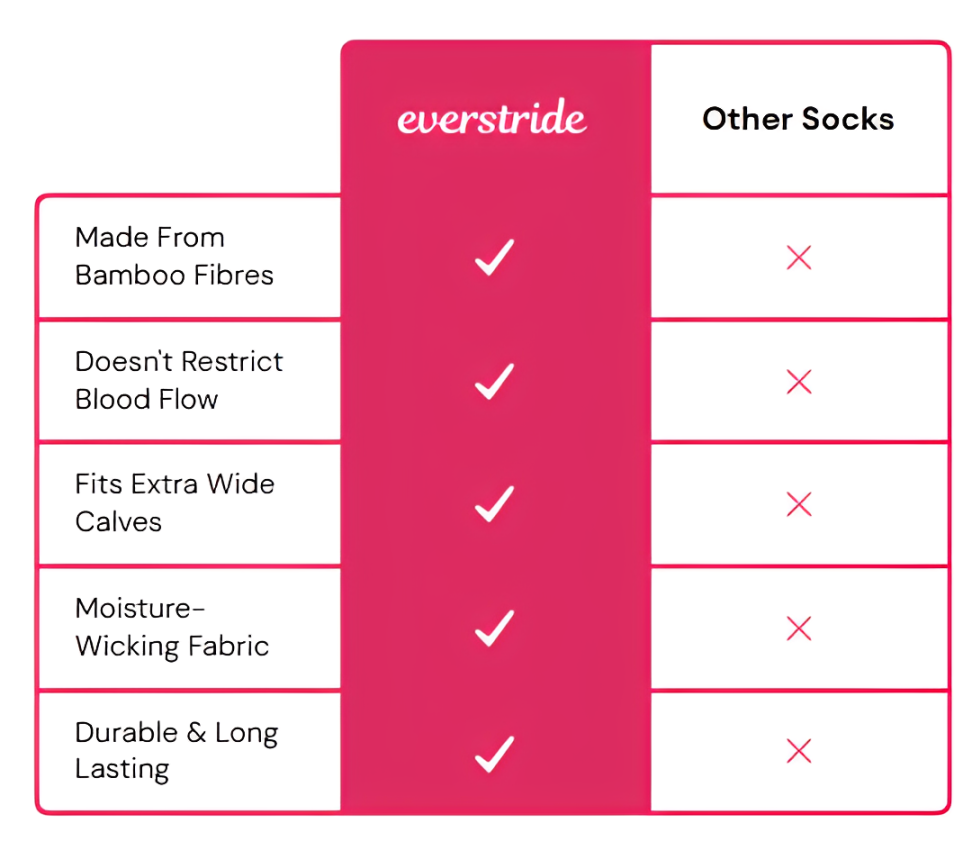Click the word Lasting in last row
This screenshot has width=972, height=841.
(122, 769)
